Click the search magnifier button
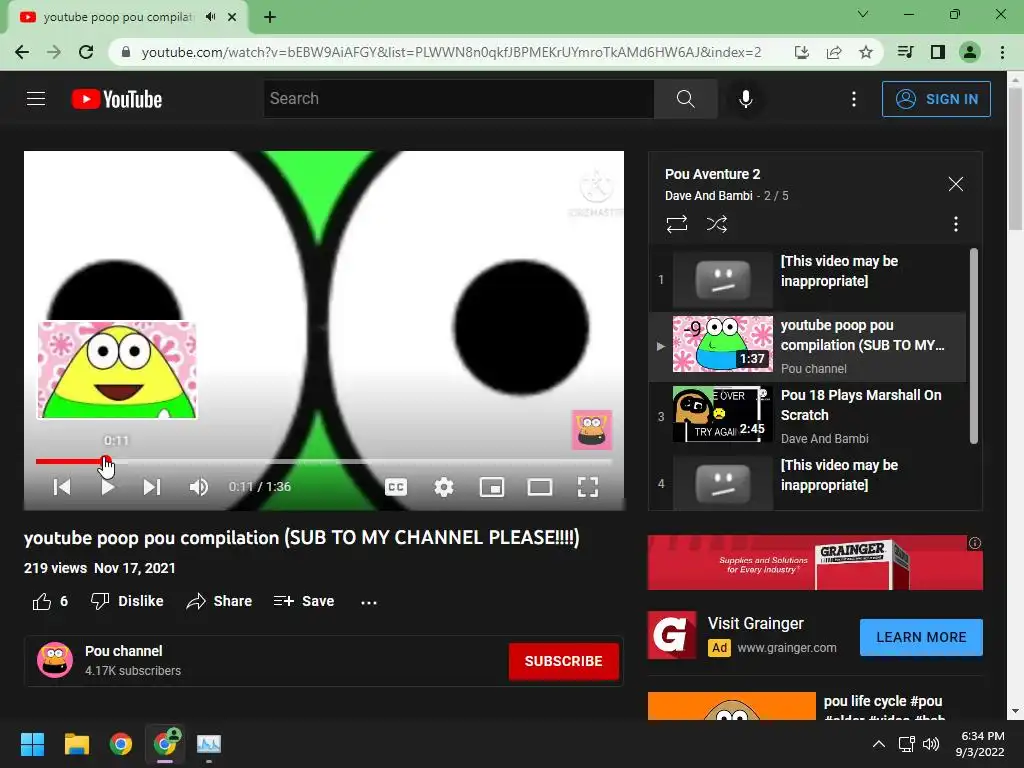1024x768 pixels. point(685,99)
